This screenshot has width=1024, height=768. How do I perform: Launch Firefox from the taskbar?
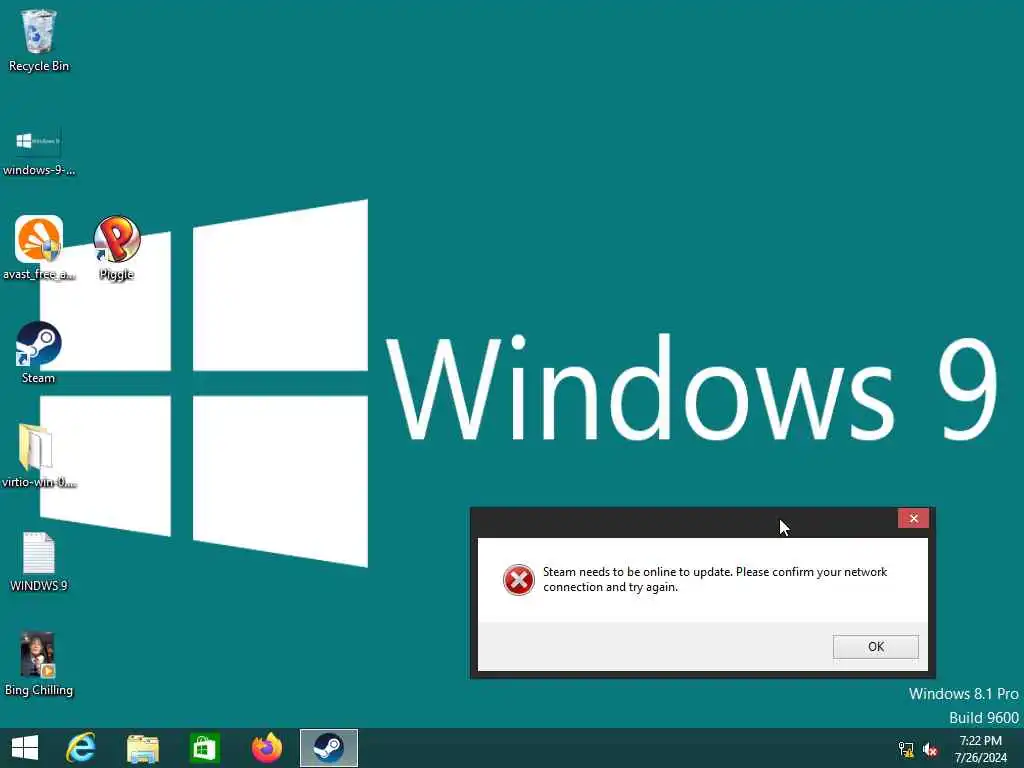[266, 748]
